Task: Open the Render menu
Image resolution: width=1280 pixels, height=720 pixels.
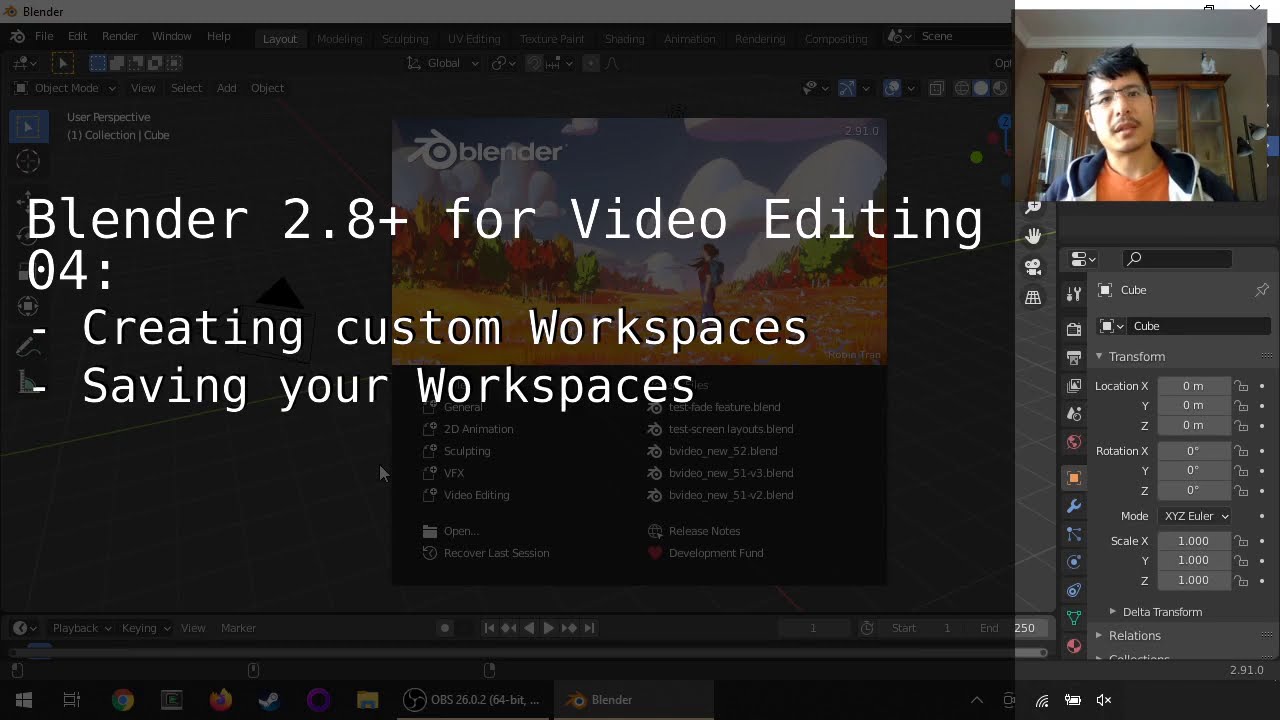Action: pyautogui.click(x=119, y=36)
